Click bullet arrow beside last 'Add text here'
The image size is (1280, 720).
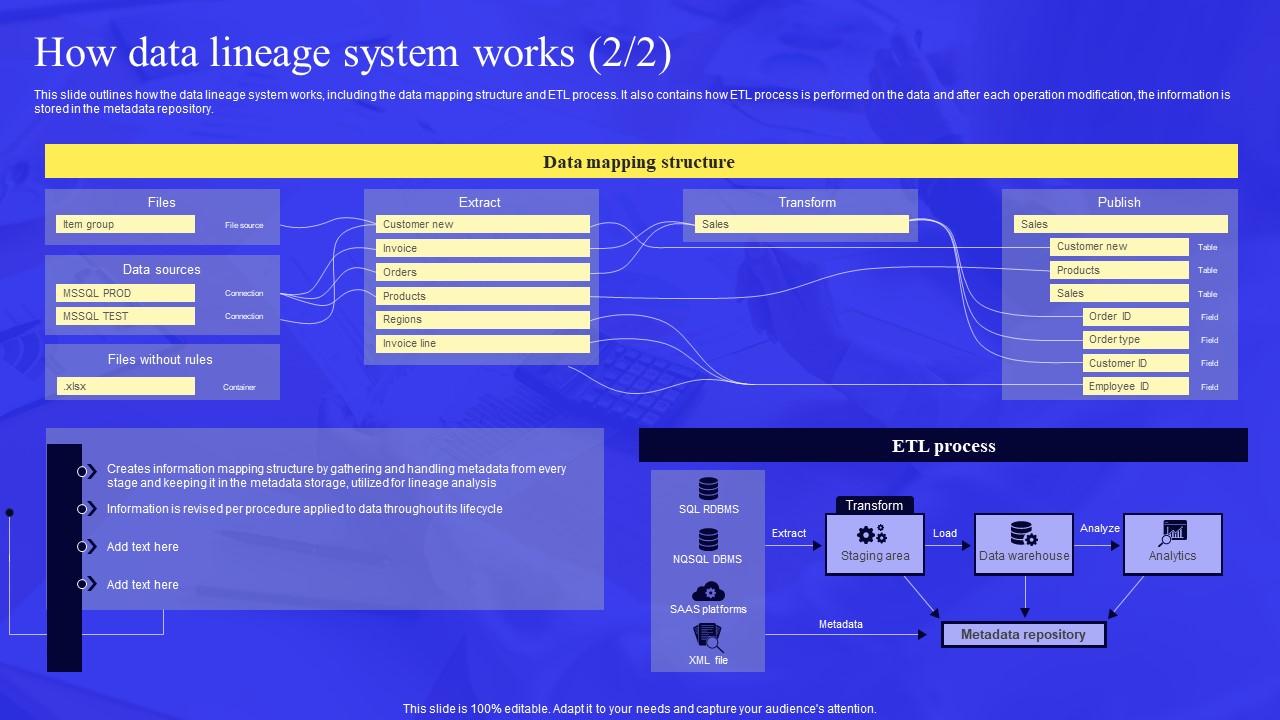[x=88, y=584]
